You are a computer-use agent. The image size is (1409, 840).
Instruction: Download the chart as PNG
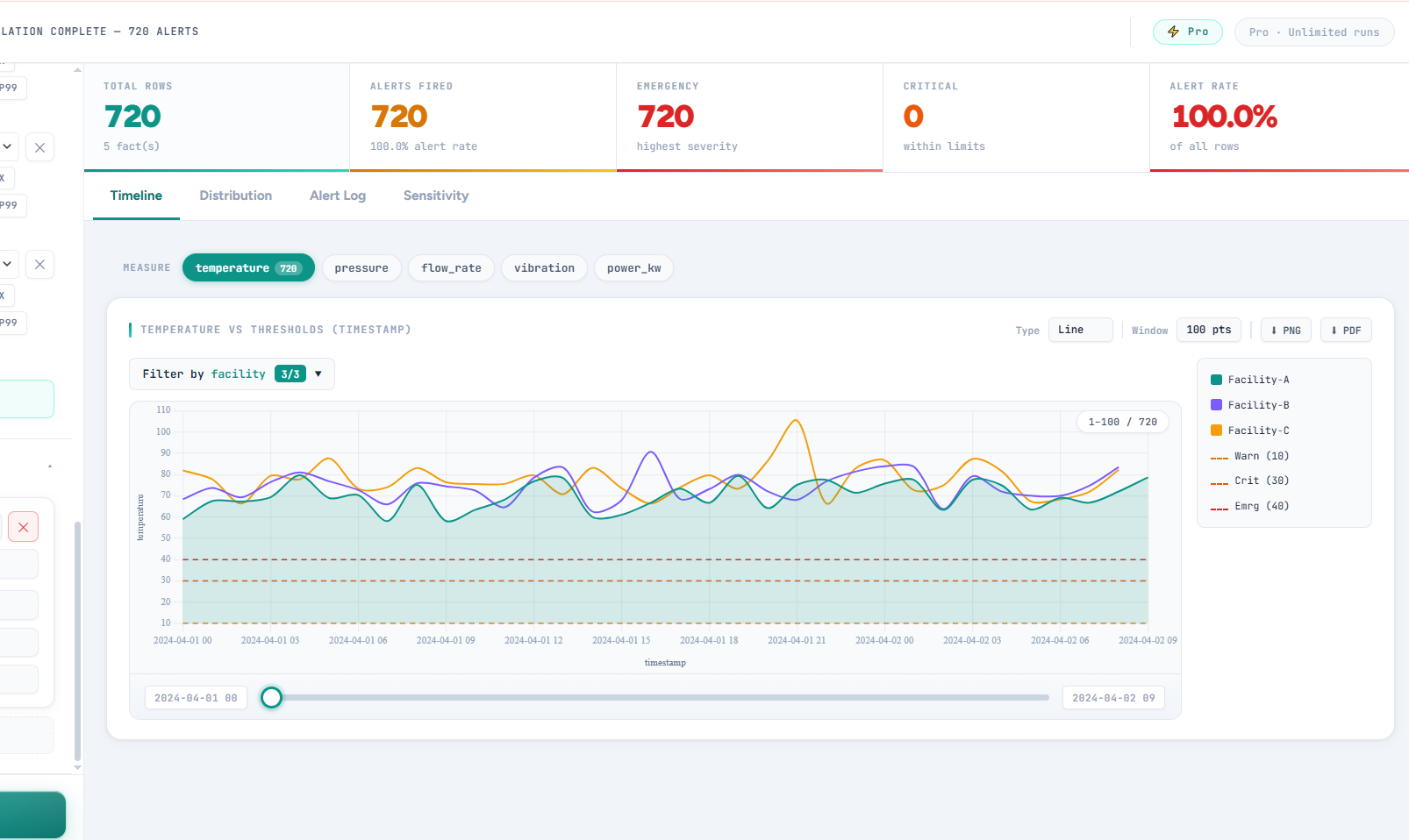coord(1285,330)
